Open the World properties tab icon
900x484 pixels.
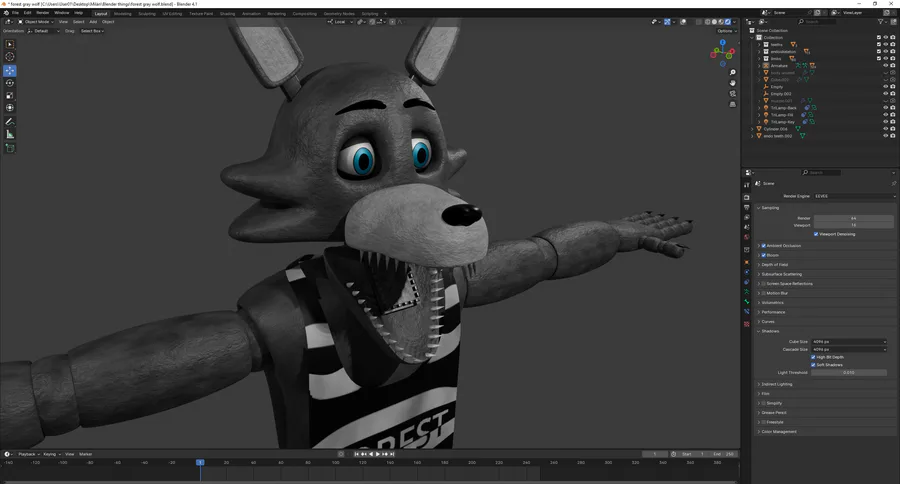tap(747, 237)
